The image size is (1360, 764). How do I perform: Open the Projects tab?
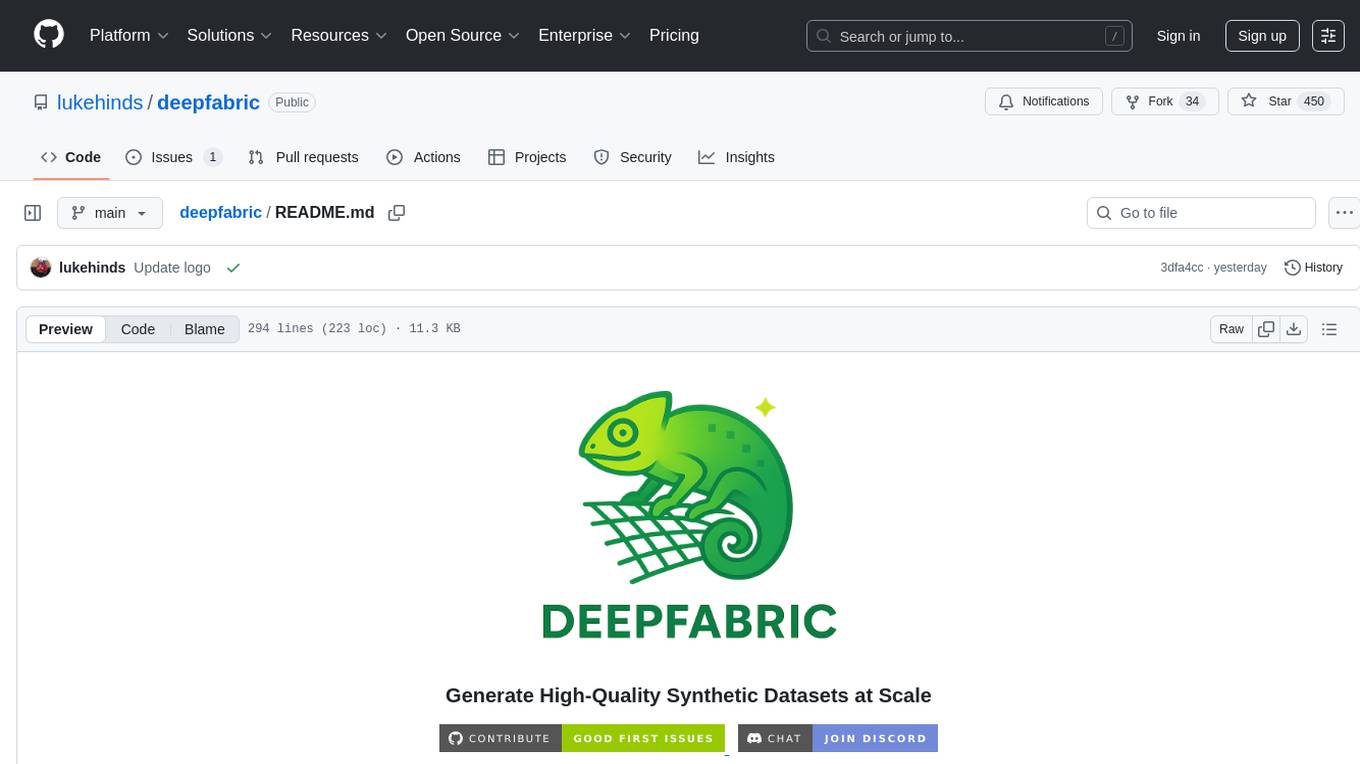(x=527, y=157)
